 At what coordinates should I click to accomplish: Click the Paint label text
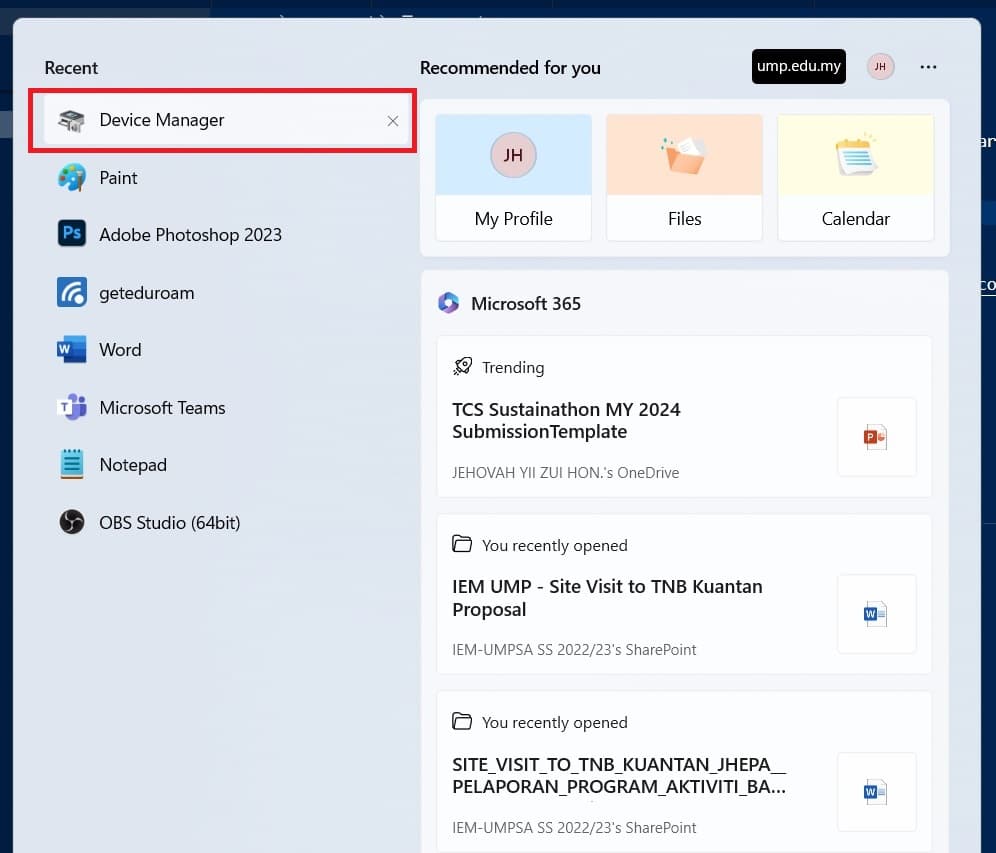tap(118, 178)
